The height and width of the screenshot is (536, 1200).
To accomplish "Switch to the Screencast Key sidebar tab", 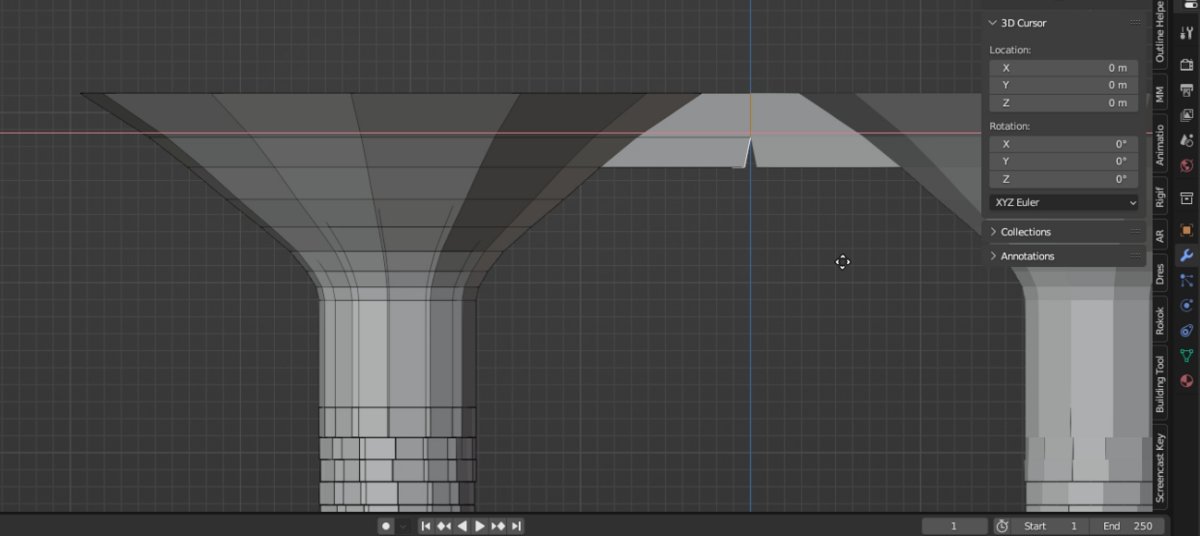I will click(x=1160, y=468).
